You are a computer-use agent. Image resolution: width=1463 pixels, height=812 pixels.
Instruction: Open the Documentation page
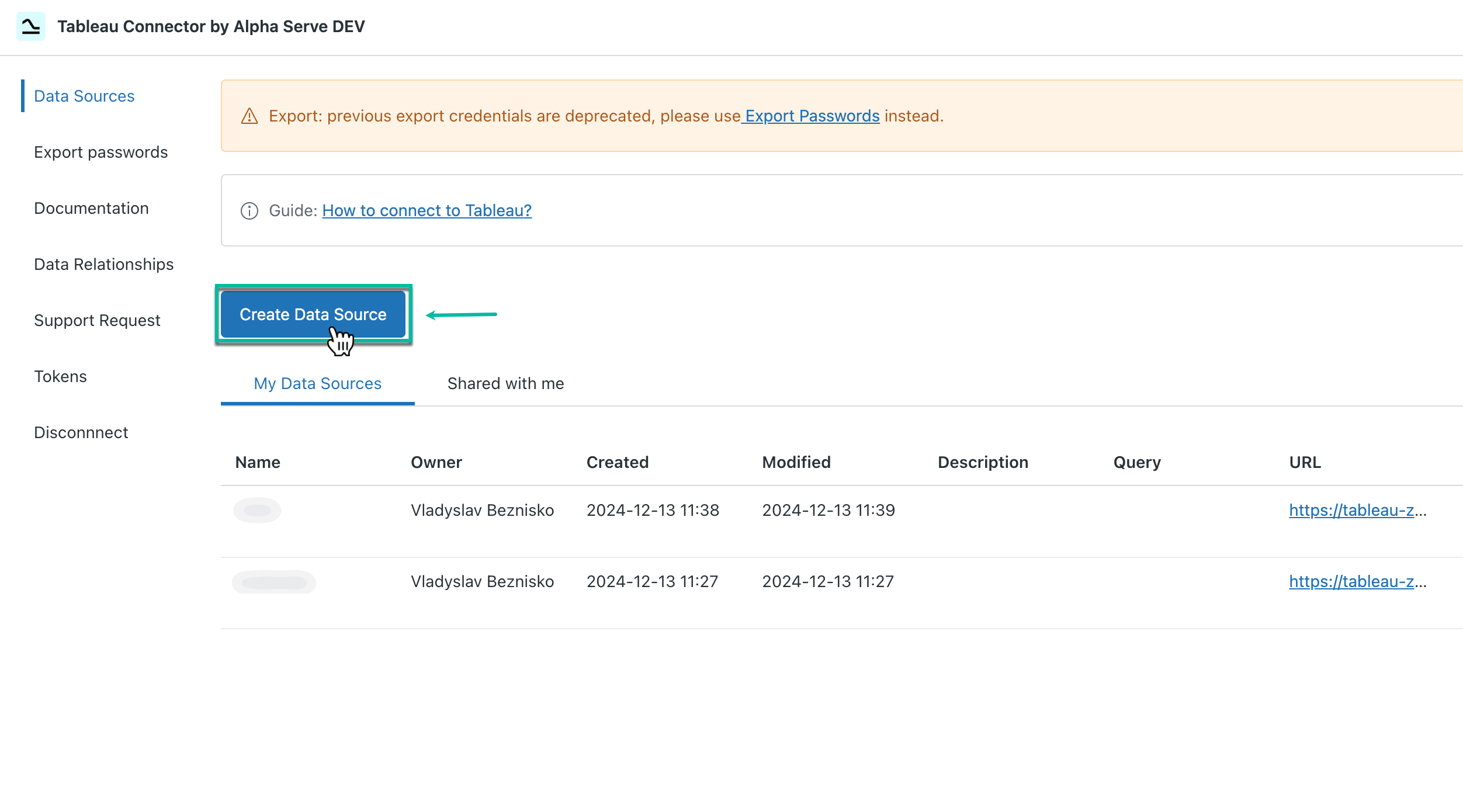click(x=91, y=207)
